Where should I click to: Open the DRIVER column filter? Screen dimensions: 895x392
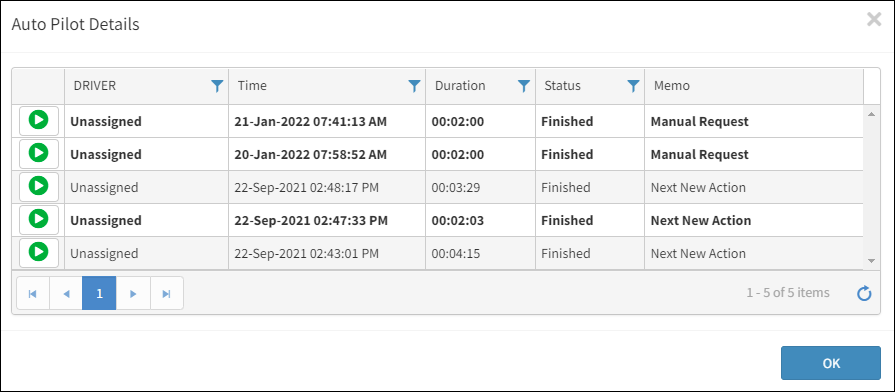217,86
